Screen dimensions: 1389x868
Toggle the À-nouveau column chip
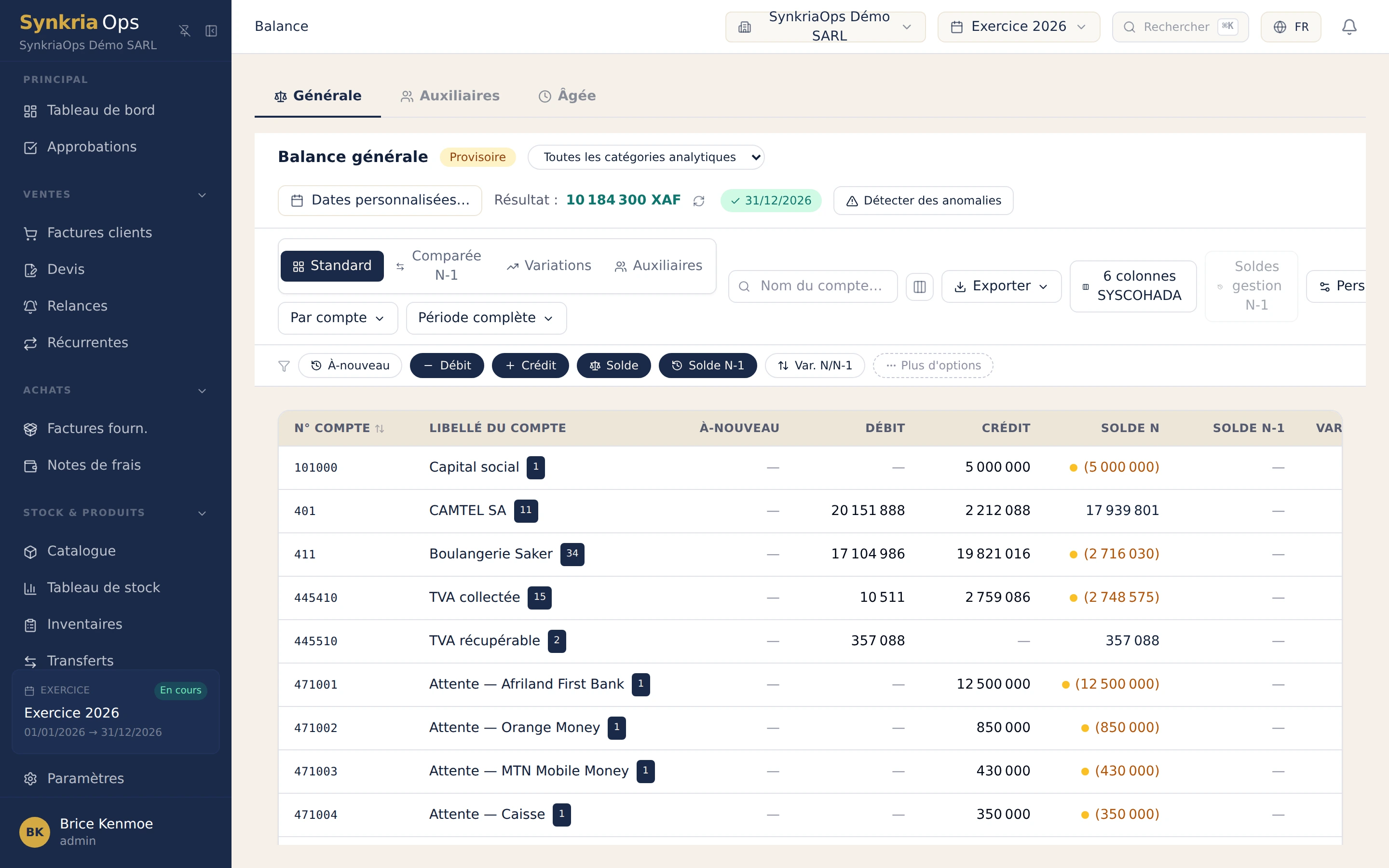(x=350, y=366)
